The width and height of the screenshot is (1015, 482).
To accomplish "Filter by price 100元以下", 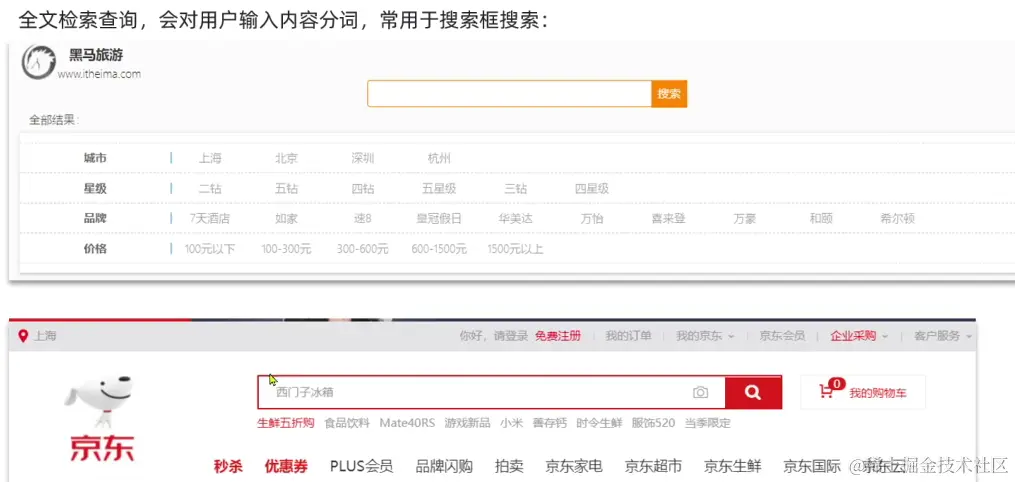I will pyautogui.click(x=210, y=249).
